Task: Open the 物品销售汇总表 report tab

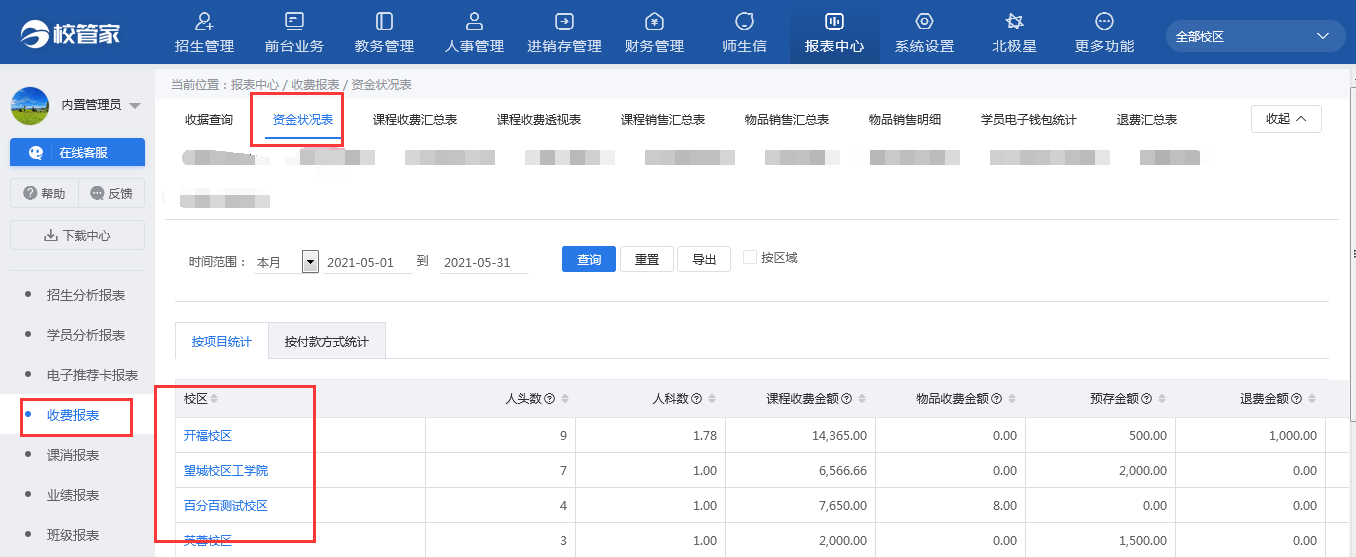Action: pos(787,120)
